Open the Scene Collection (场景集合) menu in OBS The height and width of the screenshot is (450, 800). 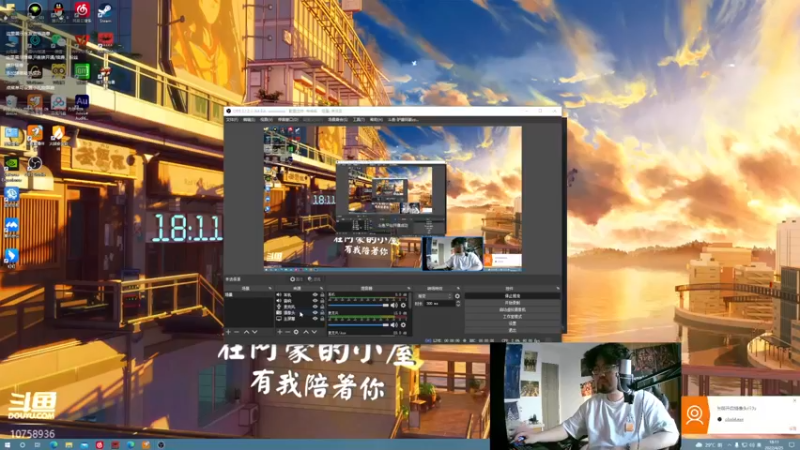(337, 119)
